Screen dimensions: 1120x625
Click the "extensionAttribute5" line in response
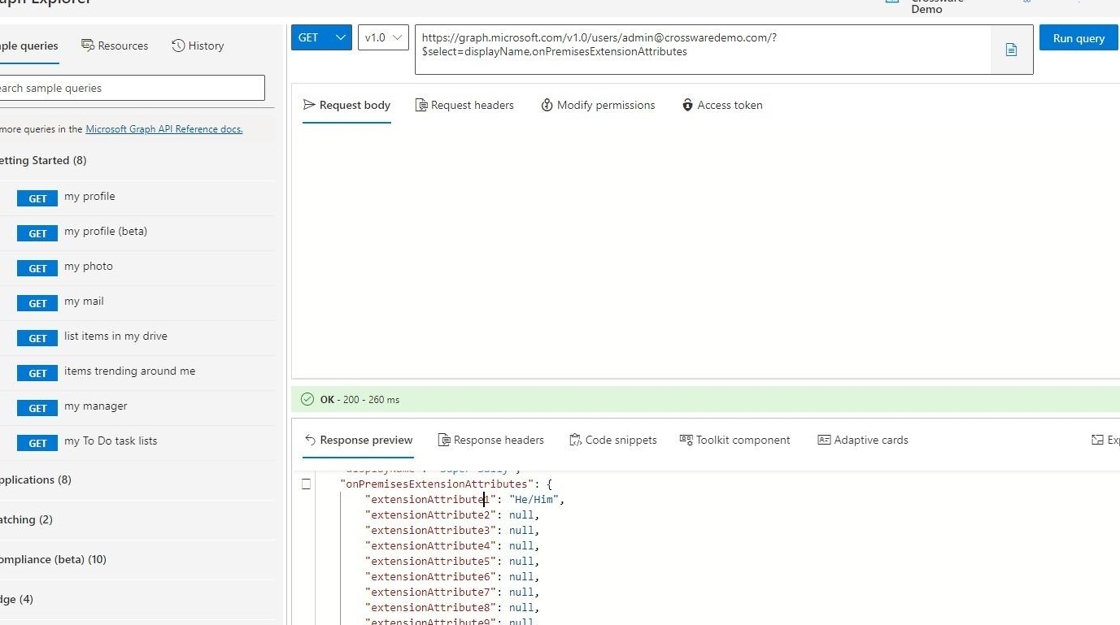[x=451, y=561]
